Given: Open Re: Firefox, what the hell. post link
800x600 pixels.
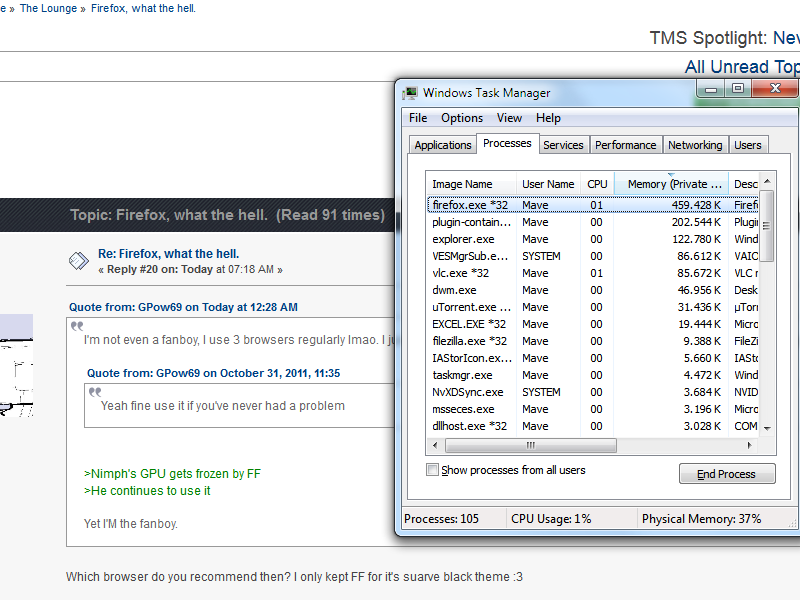Looking at the screenshot, I should pyautogui.click(x=168, y=254).
